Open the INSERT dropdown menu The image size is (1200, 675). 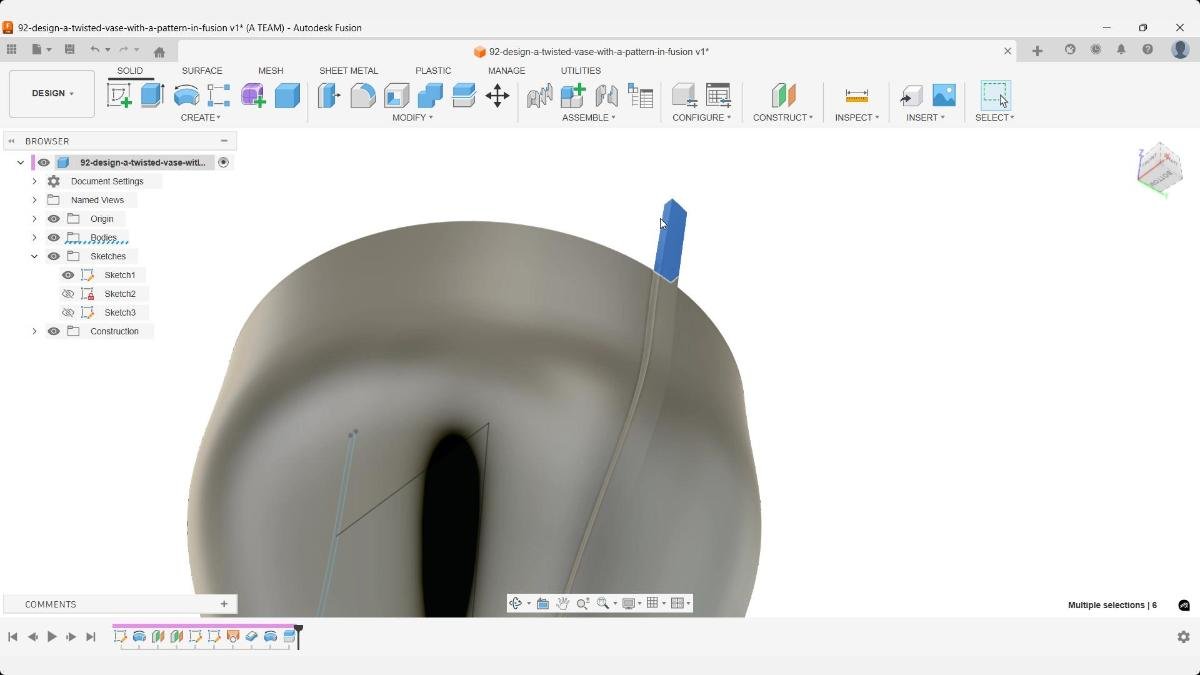coord(927,118)
